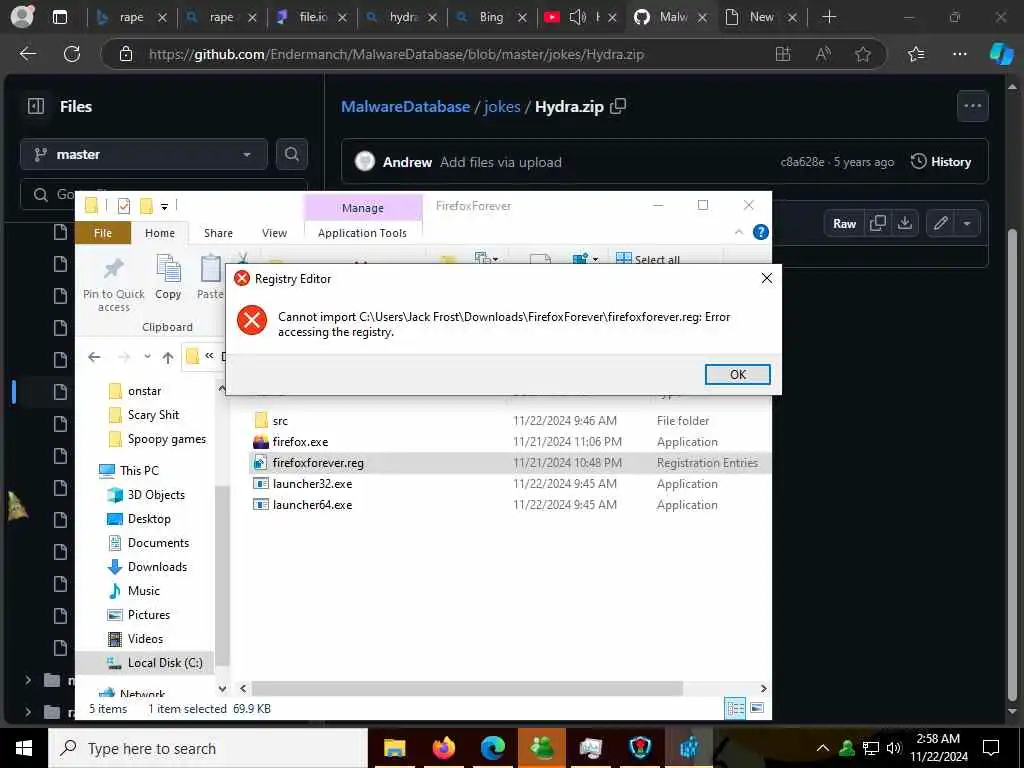Open the Copilot icon in Edge
The width and height of the screenshot is (1024, 768).
(x=1001, y=54)
